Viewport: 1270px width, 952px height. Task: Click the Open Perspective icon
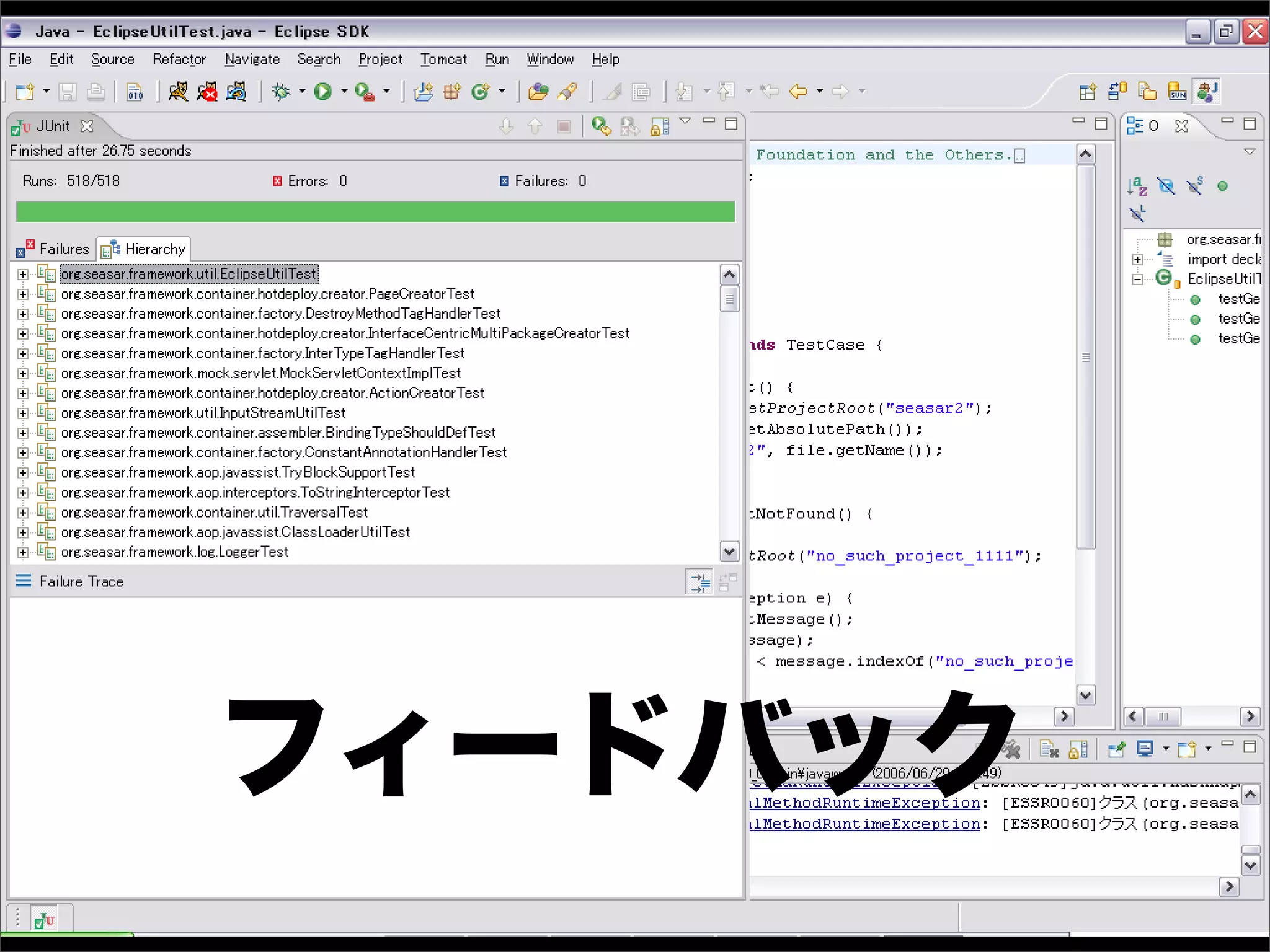tap(1088, 92)
